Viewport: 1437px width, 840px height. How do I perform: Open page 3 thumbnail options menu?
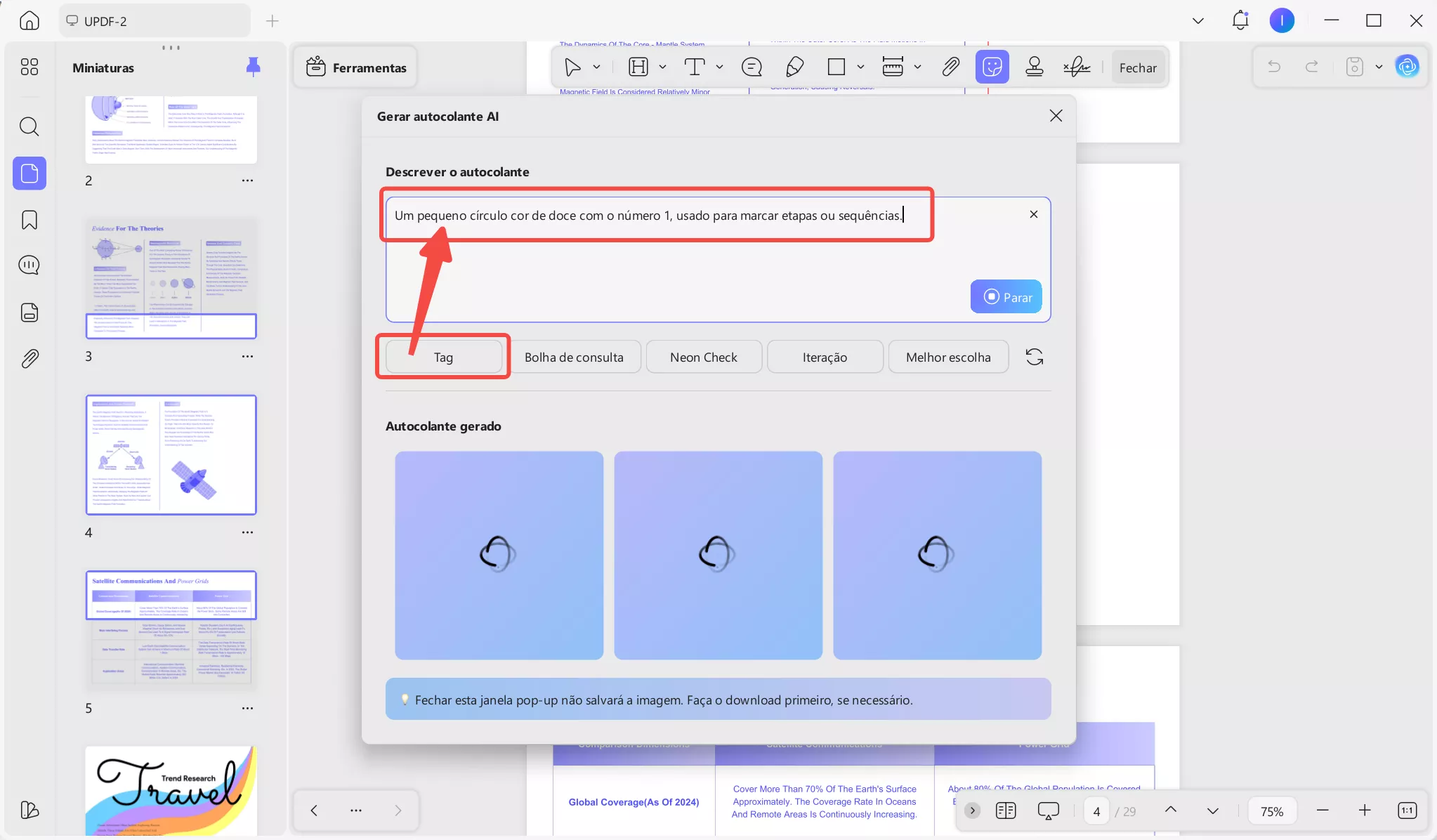click(247, 357)
